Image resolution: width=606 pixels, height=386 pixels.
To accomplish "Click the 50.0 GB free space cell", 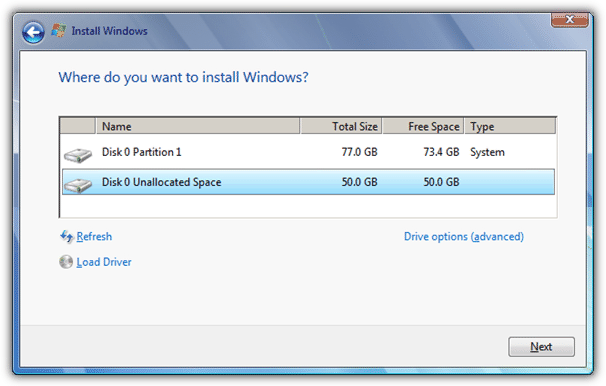I will pos(441,182).
